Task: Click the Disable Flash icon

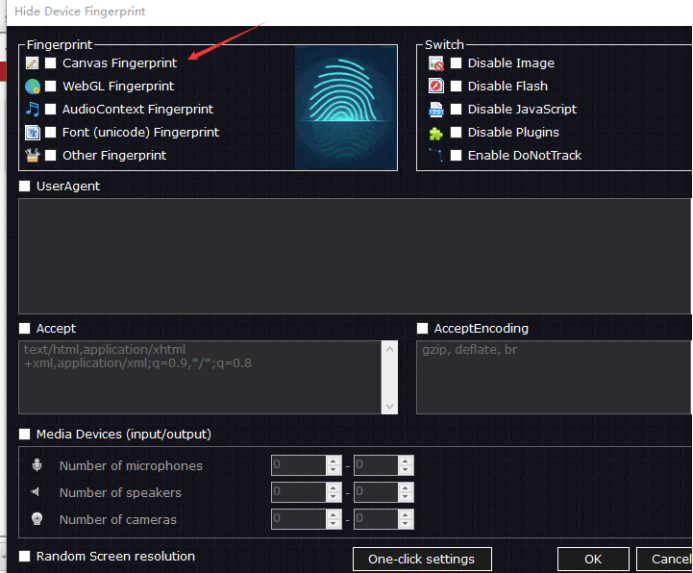Action: [x=436, y=86]
